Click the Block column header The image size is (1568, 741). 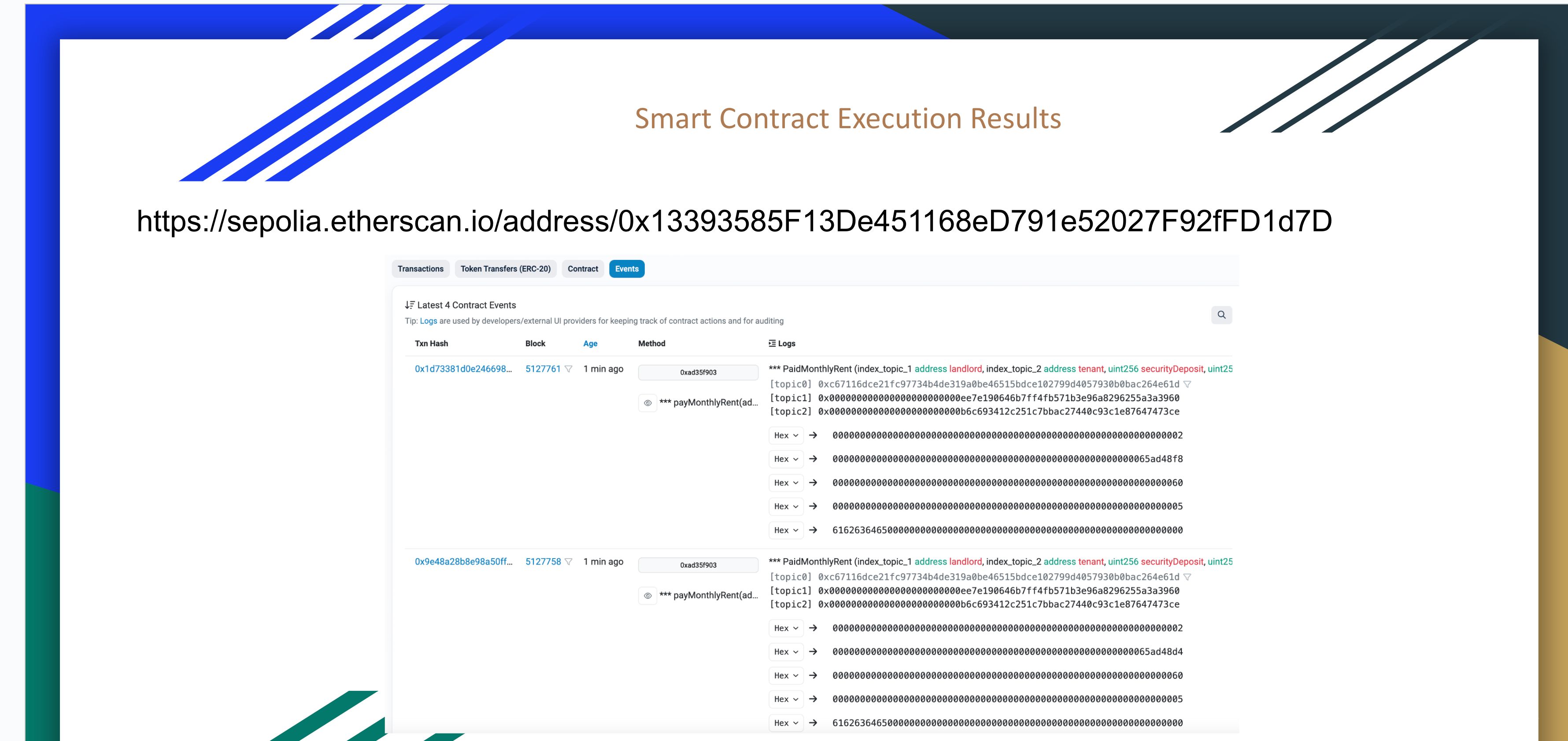click(x=535, y=343)
